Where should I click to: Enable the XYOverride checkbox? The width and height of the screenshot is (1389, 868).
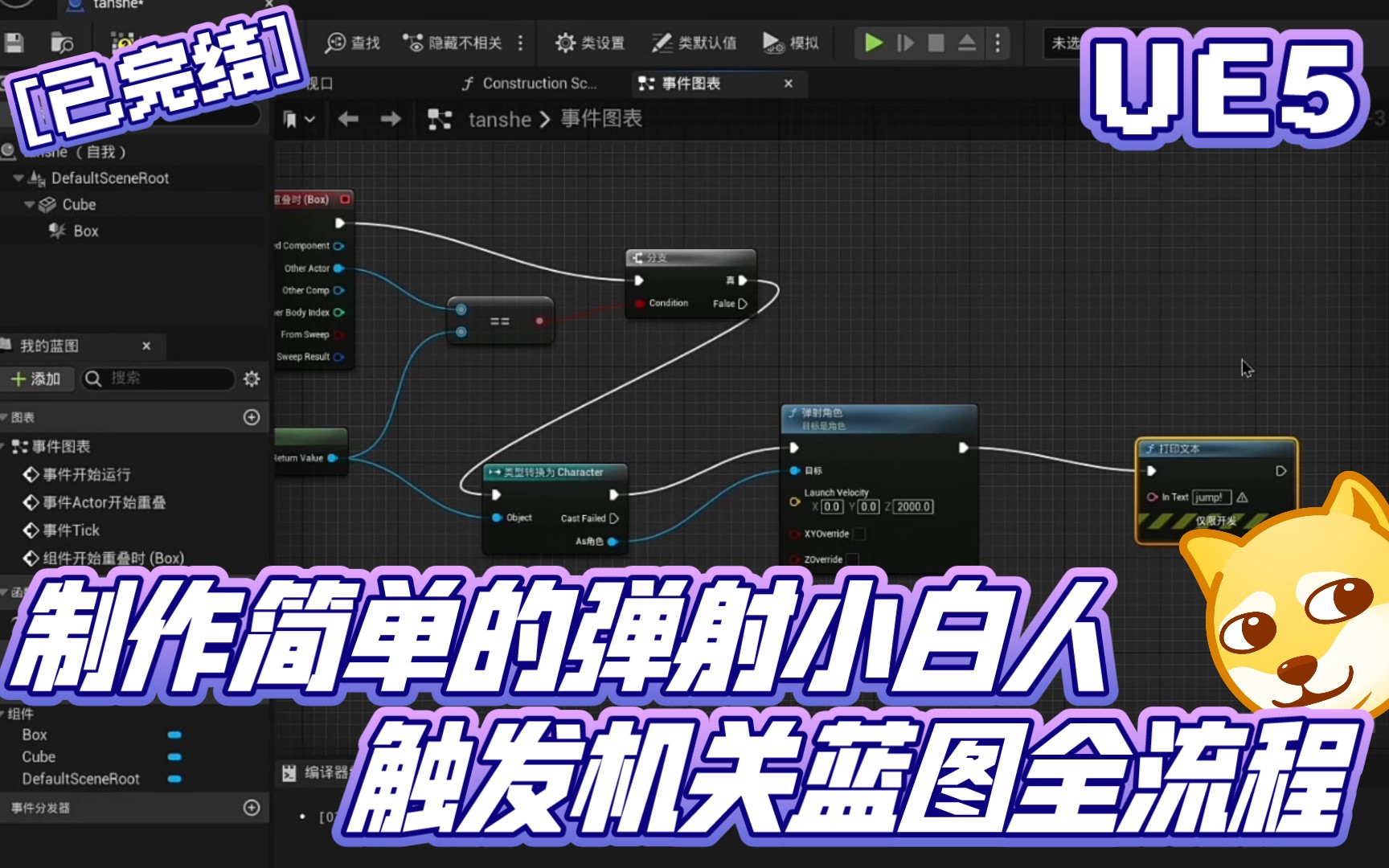[x=858, y=533]
